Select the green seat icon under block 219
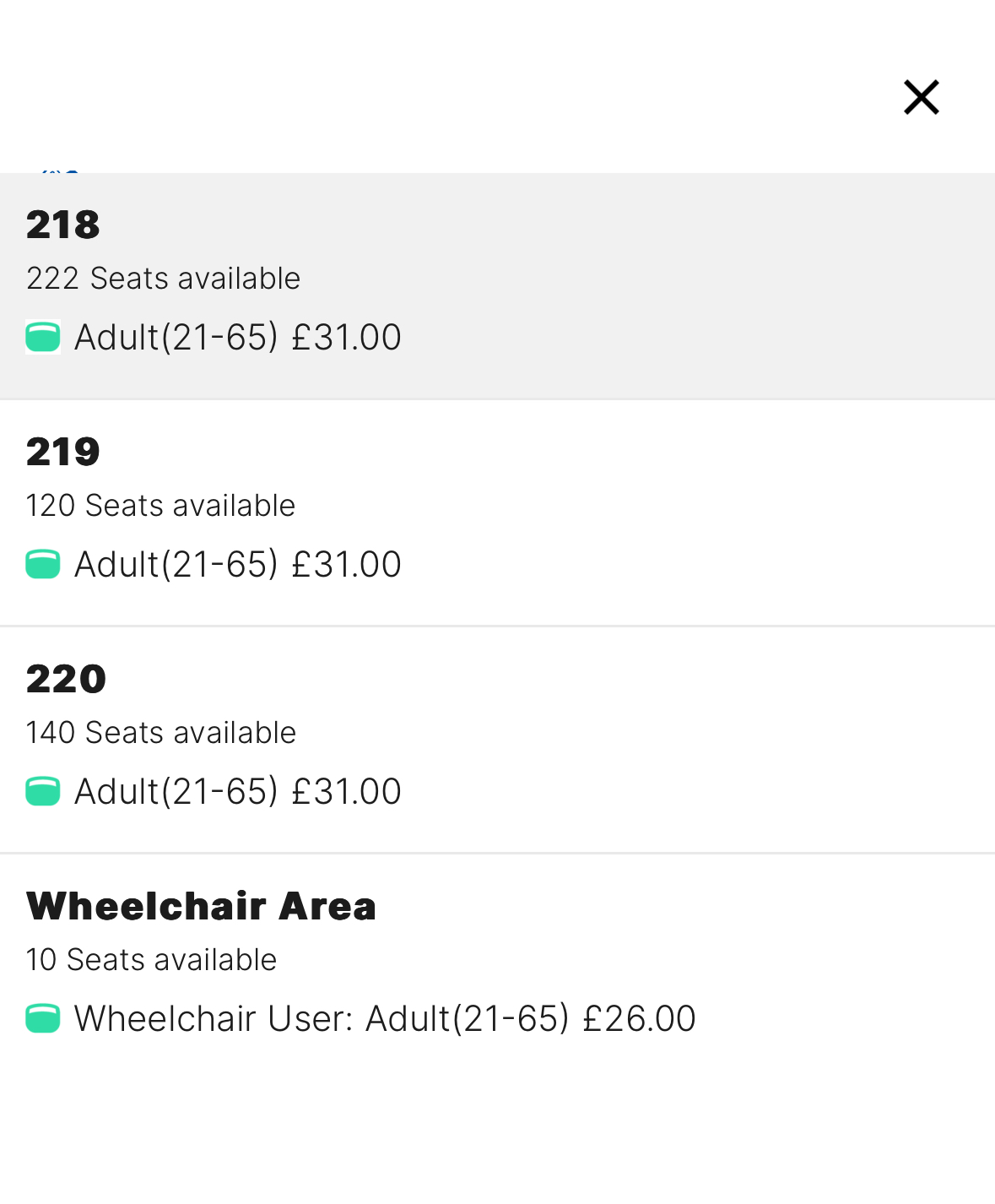Screen dimensions: 995x1204 pos(43,564)
